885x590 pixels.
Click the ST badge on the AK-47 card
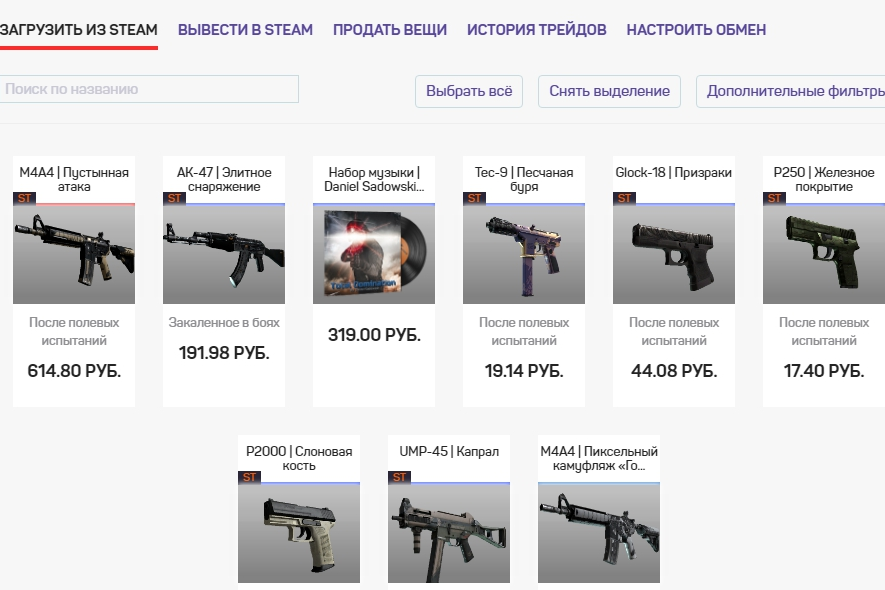click(x=174, y=198)
